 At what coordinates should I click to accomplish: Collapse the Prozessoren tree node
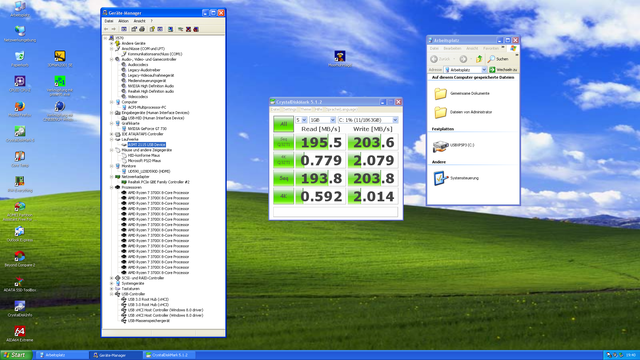pyautogui.click(x=111, y=187)
